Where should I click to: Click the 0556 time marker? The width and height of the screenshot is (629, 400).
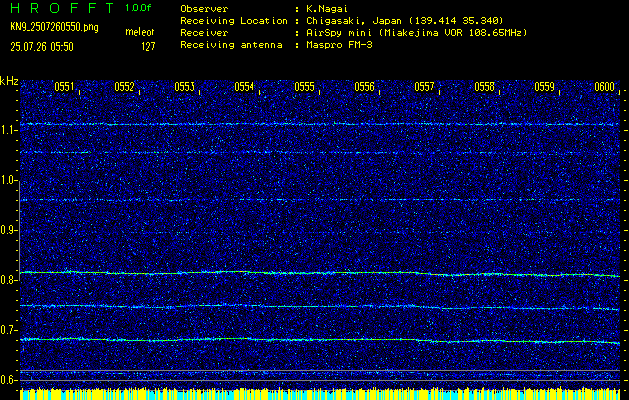pos(364,87)
